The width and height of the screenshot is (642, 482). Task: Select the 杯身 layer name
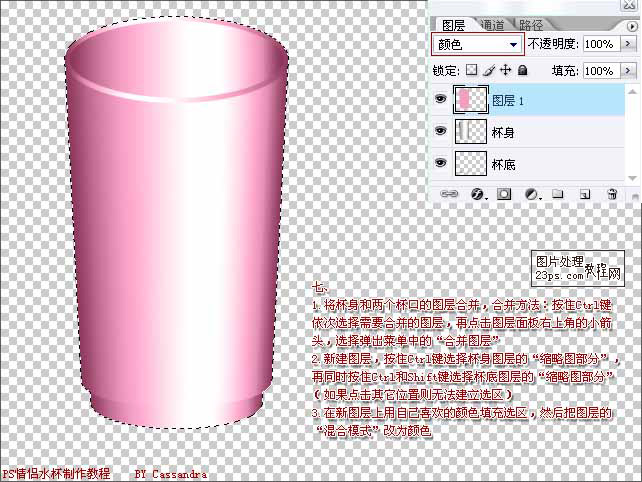tap(503, 133)
